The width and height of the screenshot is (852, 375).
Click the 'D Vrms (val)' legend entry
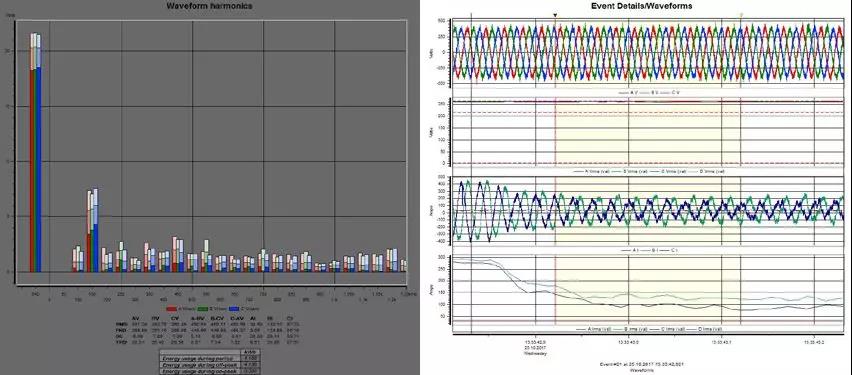(706, 172)
